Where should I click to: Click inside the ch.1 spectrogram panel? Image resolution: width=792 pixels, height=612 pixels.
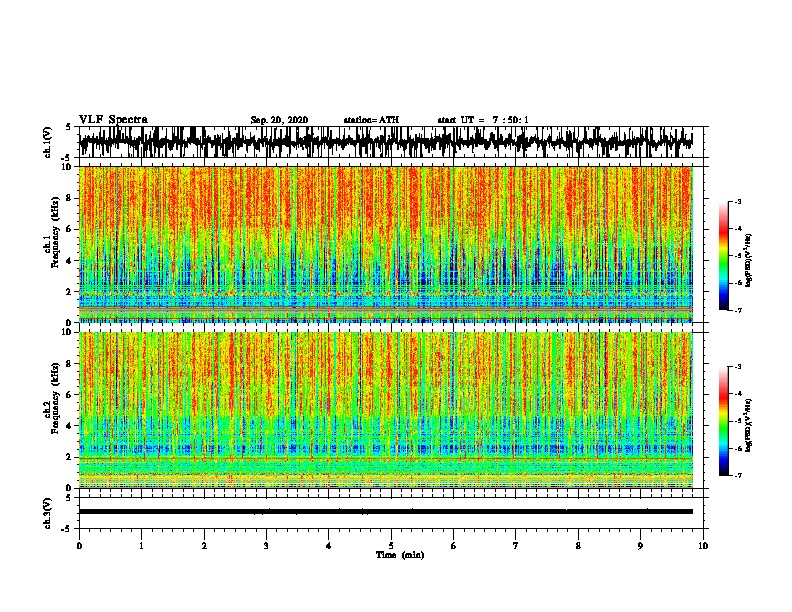[385, 244]
